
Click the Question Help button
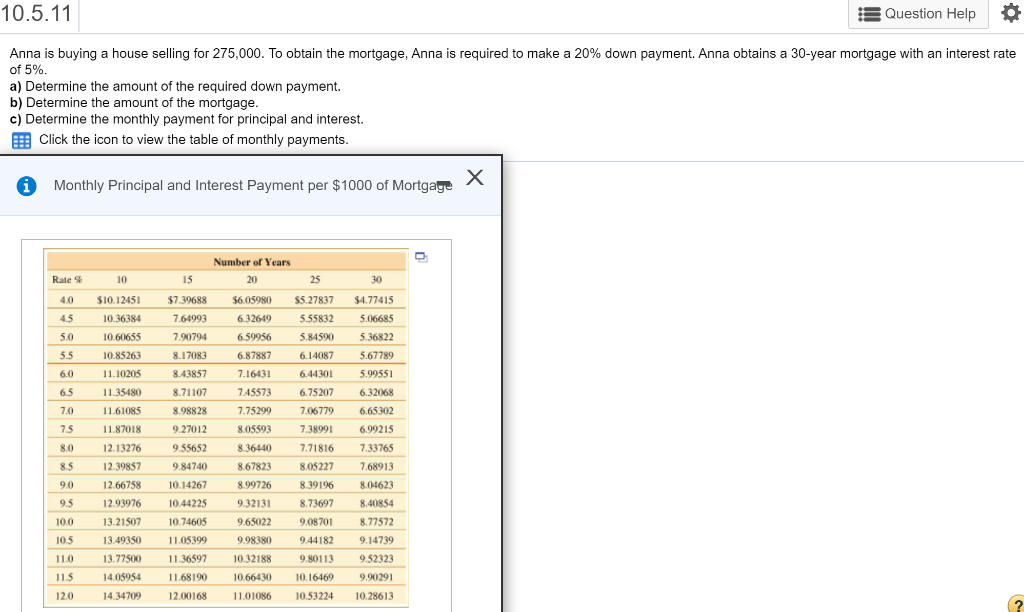click(x=917, y=14)
